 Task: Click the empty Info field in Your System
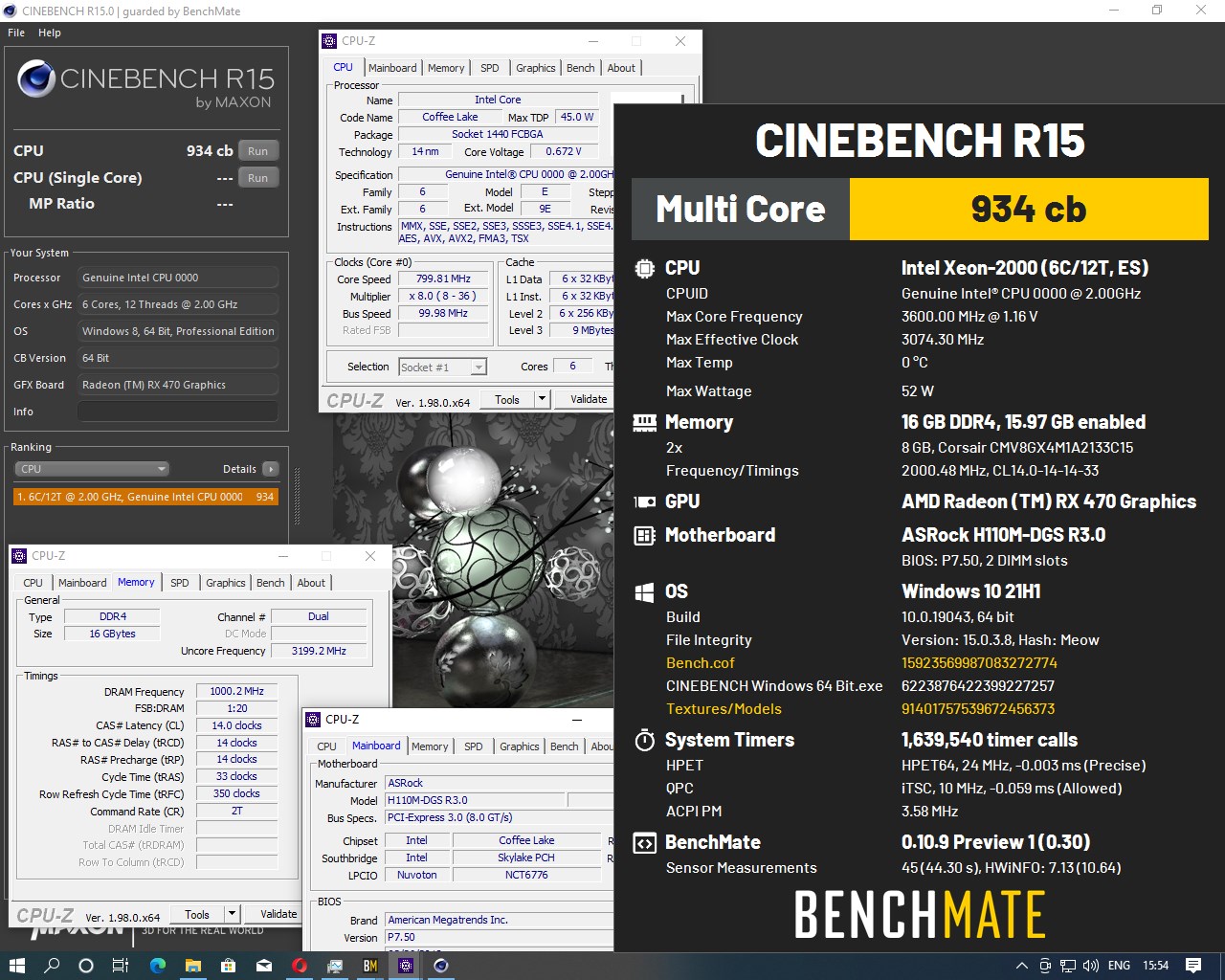[178, 412]
